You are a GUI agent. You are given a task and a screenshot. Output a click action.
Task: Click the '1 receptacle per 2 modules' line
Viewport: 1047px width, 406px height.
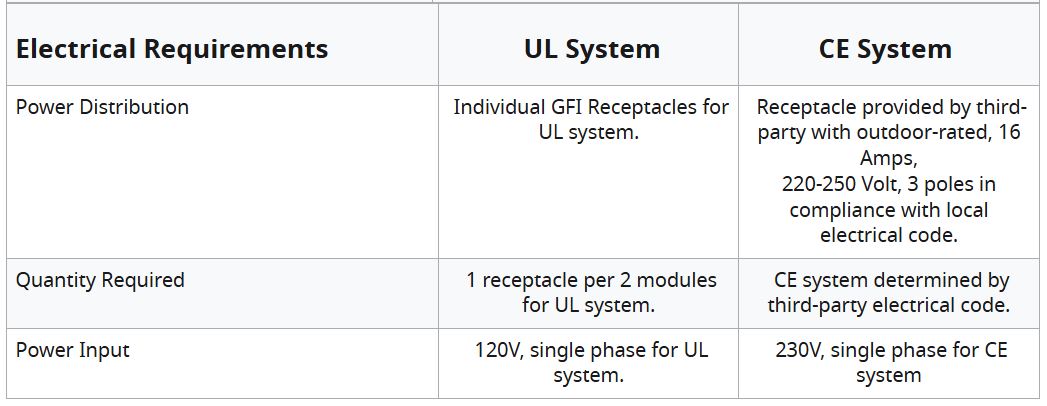tap(591, 280)
